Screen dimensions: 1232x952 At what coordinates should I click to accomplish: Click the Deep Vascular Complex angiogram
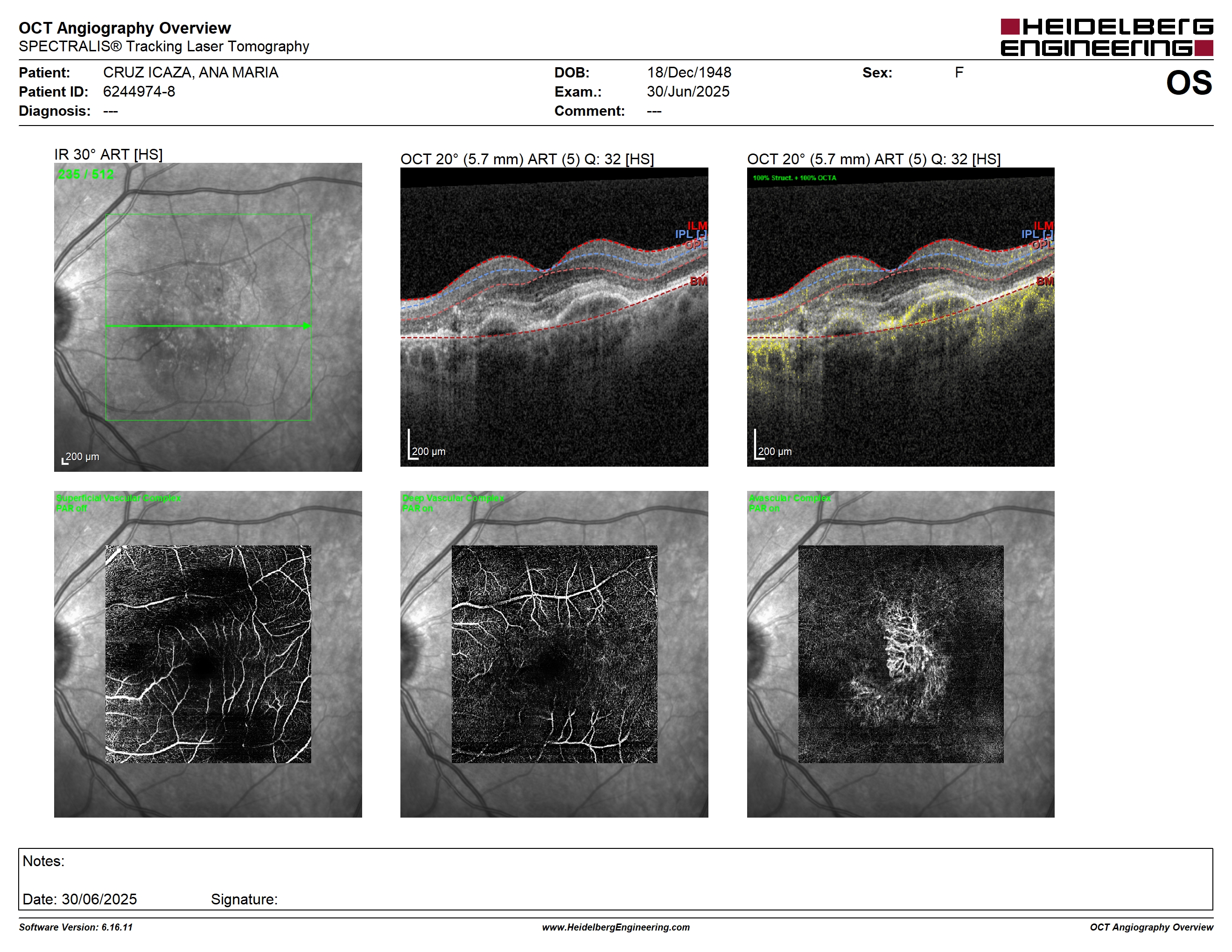[x=554, y=654]
